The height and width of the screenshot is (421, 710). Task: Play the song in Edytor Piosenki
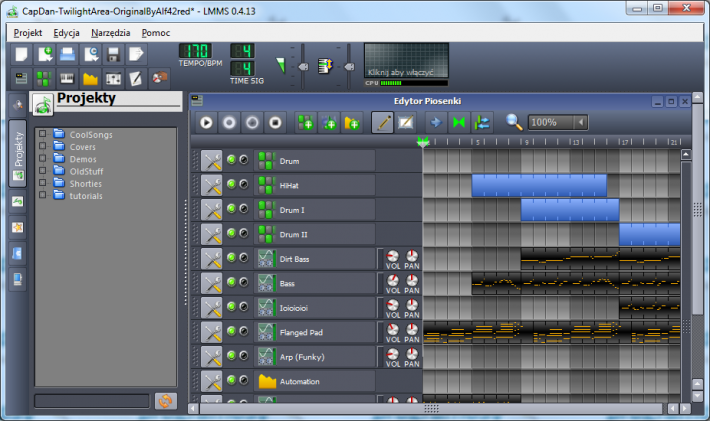pyautogui.click(x=206, y=122)
